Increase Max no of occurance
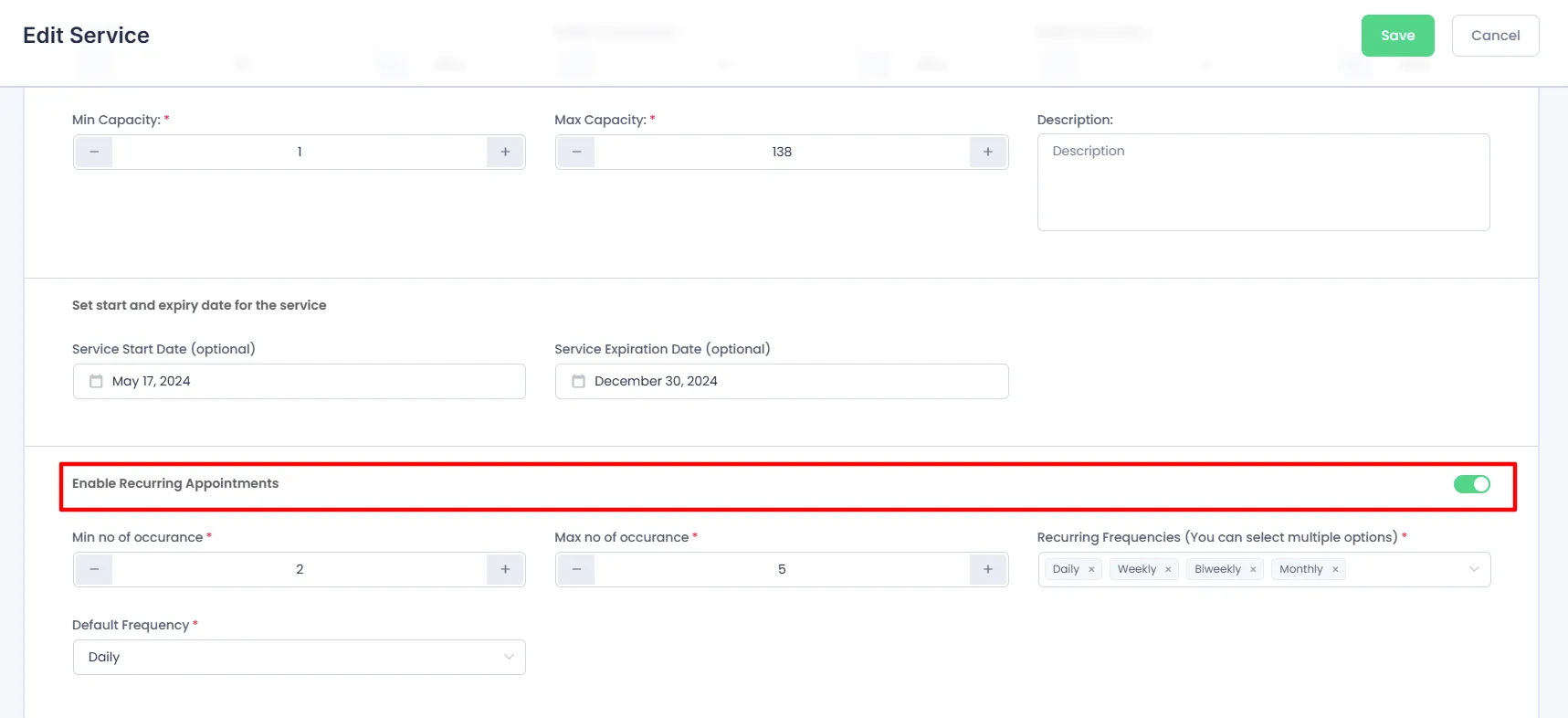The image size is (1568, 718). (987, 569)
